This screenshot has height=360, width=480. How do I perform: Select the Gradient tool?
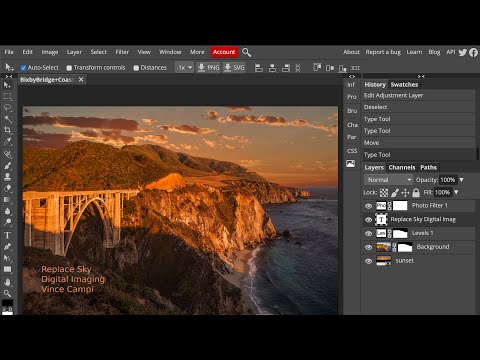point(7,199)
